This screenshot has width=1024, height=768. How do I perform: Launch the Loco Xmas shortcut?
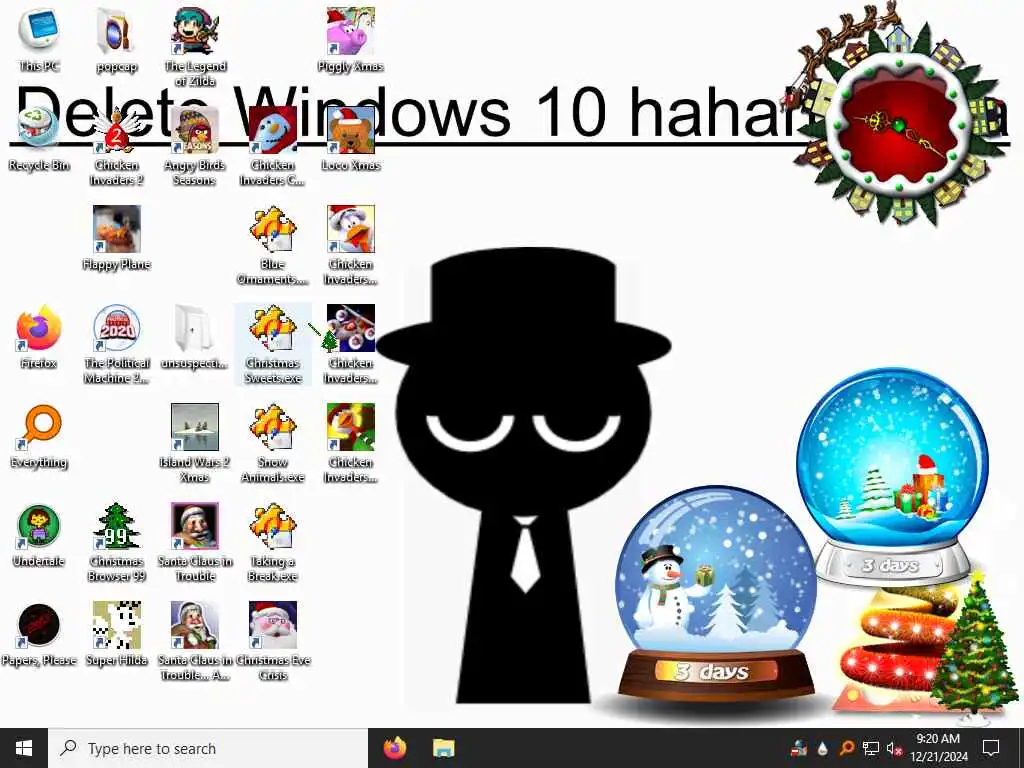coord(351,138)
